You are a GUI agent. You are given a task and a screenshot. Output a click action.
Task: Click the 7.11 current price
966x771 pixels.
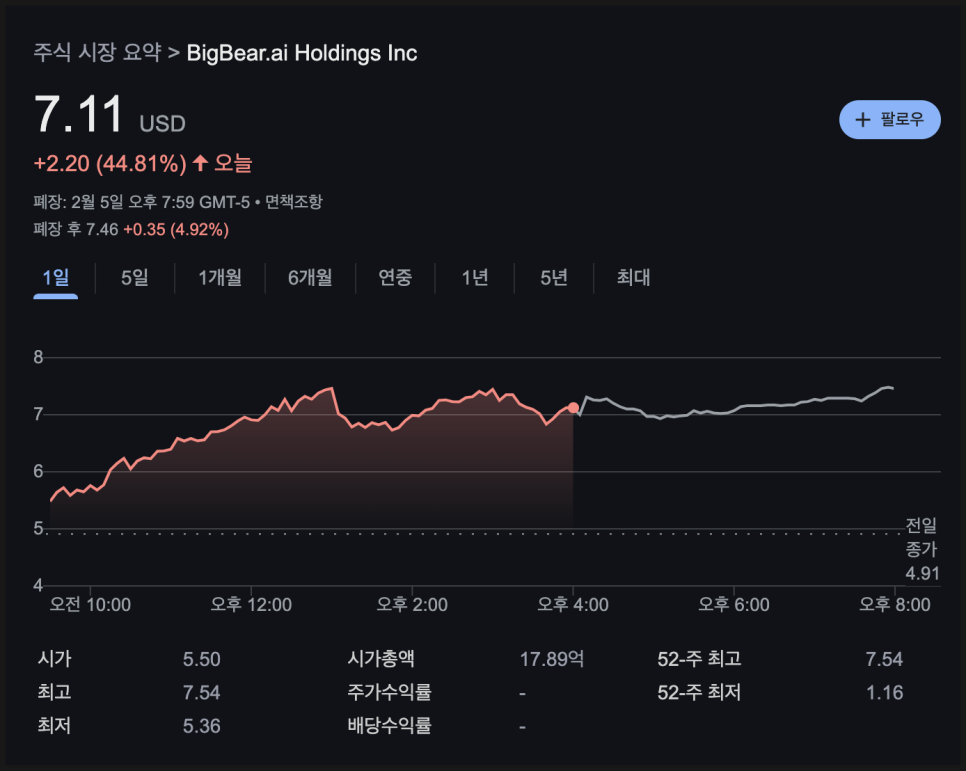(x=78, y=114)
